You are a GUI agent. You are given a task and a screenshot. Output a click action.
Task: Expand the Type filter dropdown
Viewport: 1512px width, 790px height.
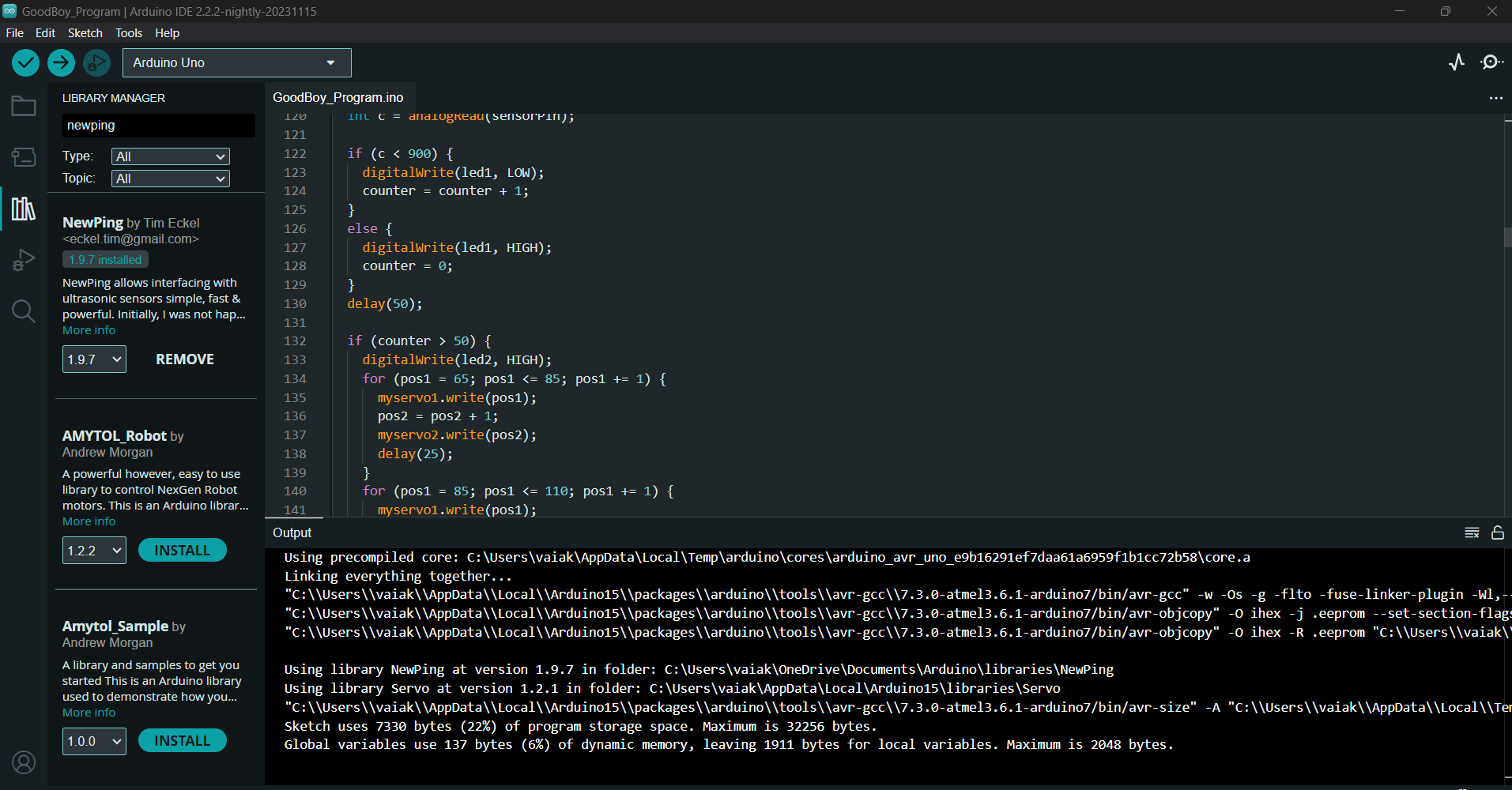170,156
